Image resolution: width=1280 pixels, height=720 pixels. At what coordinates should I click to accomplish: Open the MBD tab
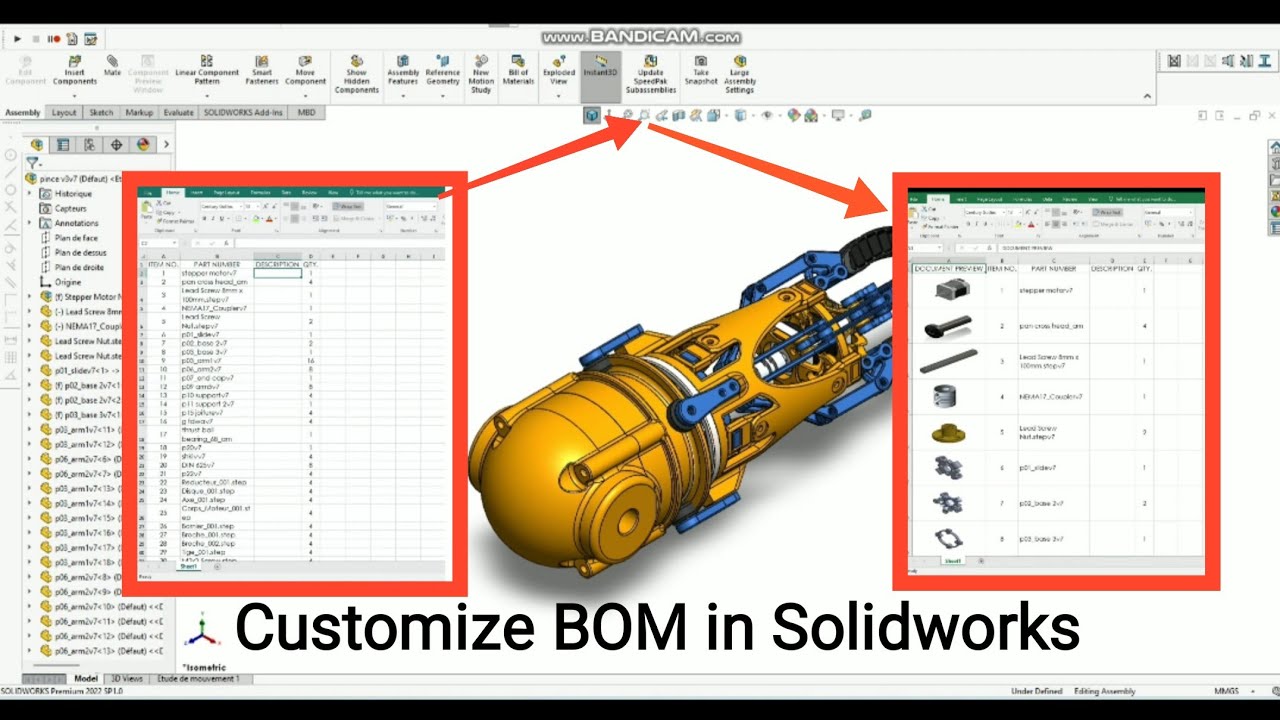(x=306, y=113)
